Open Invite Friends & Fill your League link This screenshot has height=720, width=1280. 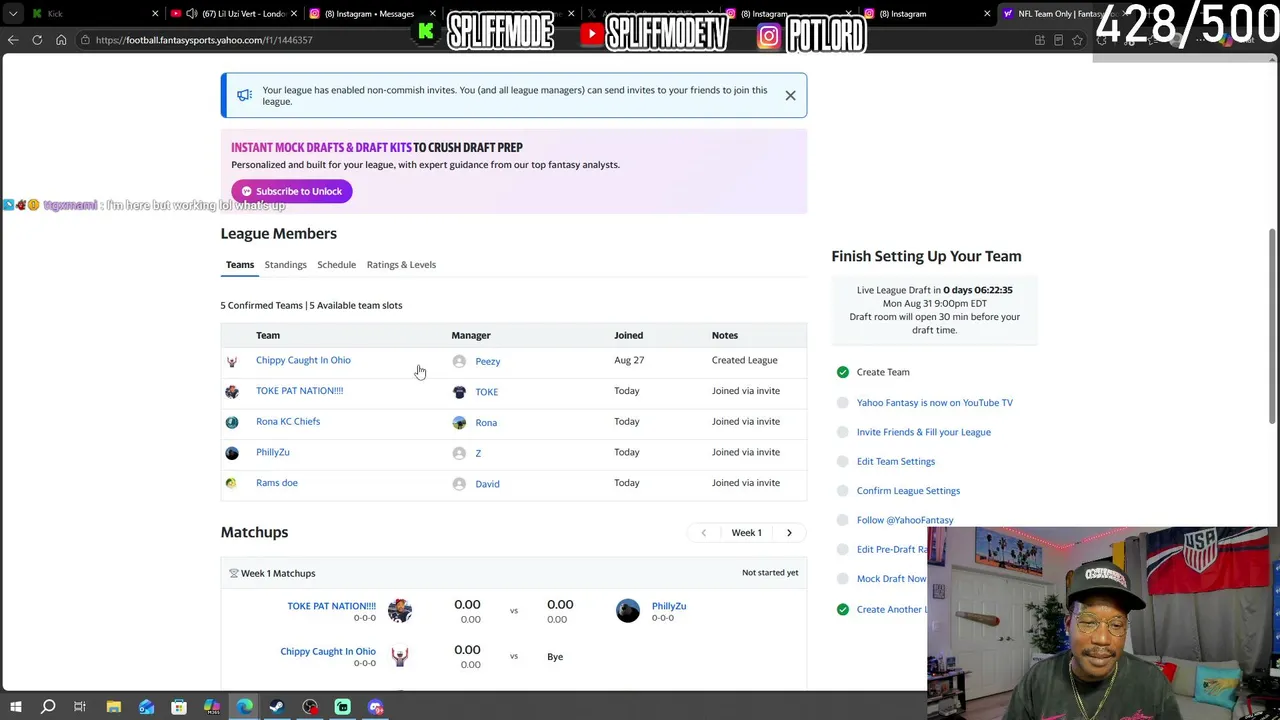click(924, 432)
